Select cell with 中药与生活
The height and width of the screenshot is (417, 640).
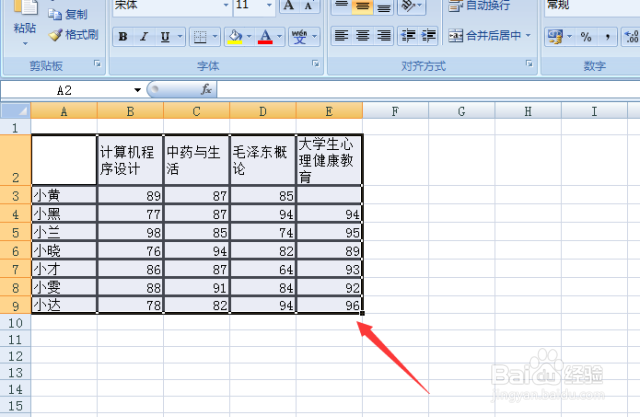197,160
